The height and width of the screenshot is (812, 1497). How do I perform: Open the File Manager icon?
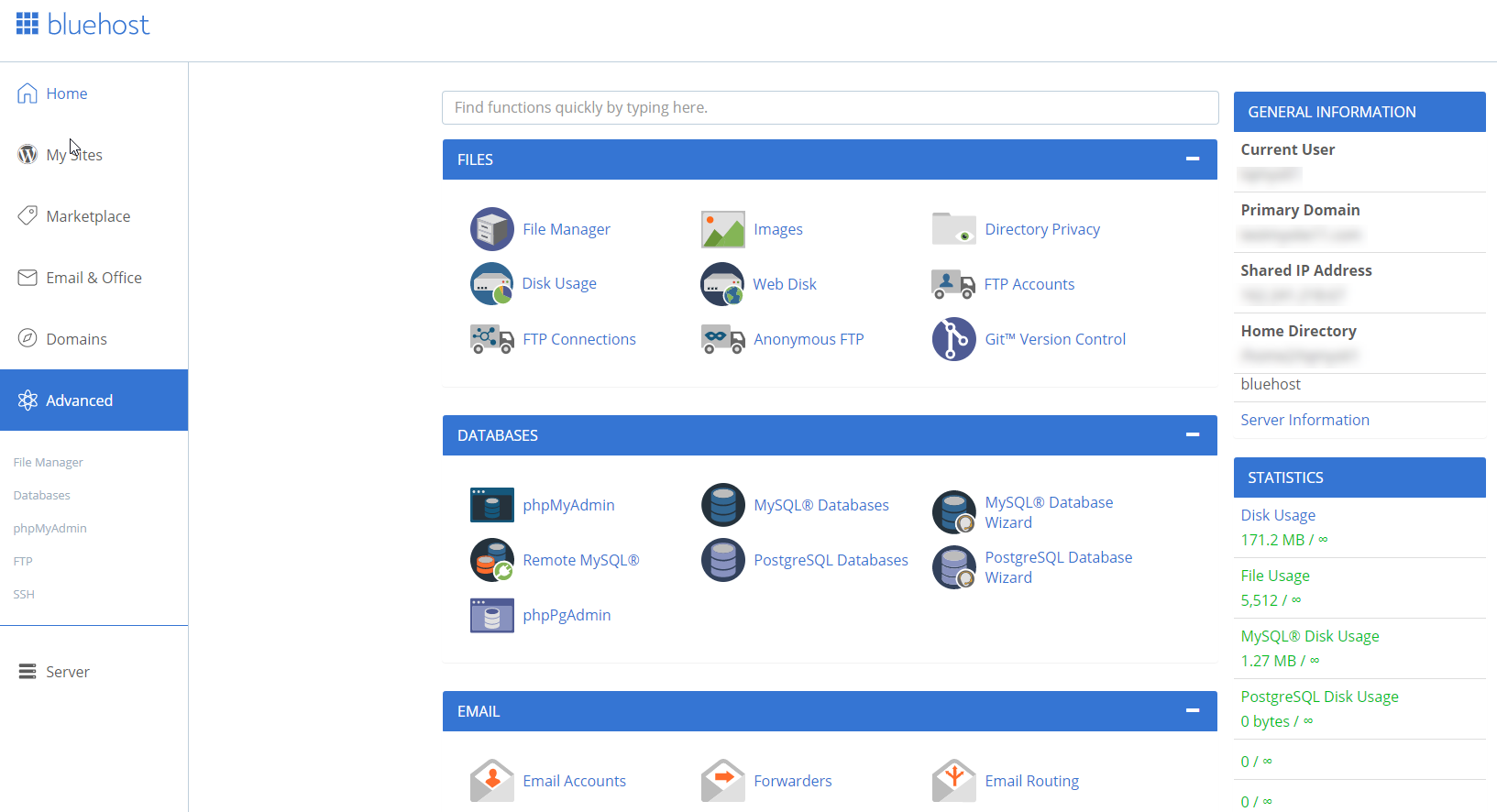[492, 229]
